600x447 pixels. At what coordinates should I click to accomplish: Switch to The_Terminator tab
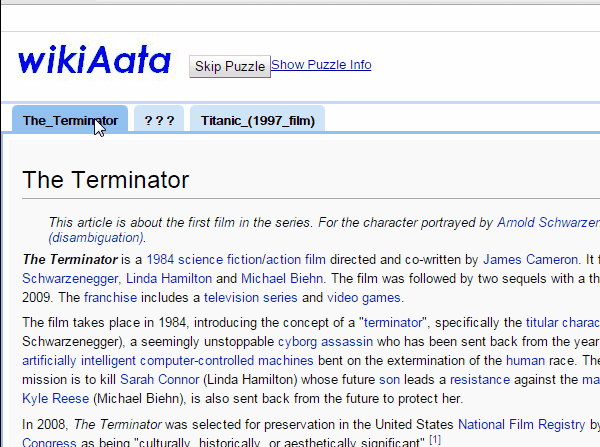click(70, 120)
